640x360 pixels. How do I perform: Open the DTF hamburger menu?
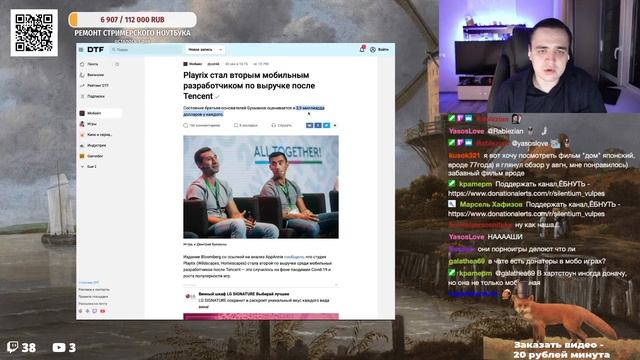pyautogui.click(x=81, y=49)
